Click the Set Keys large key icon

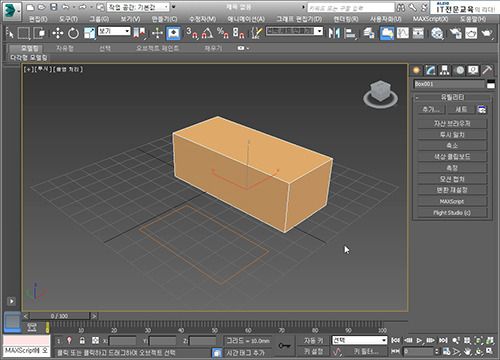[x=284, y=346]
